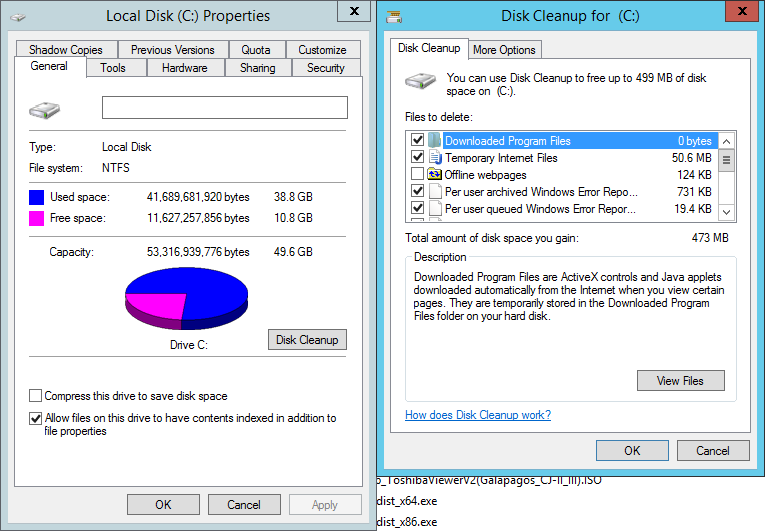
Task: Toggle Per user archived Windows Error Report checkbox
Action: [x=417, y=191]
